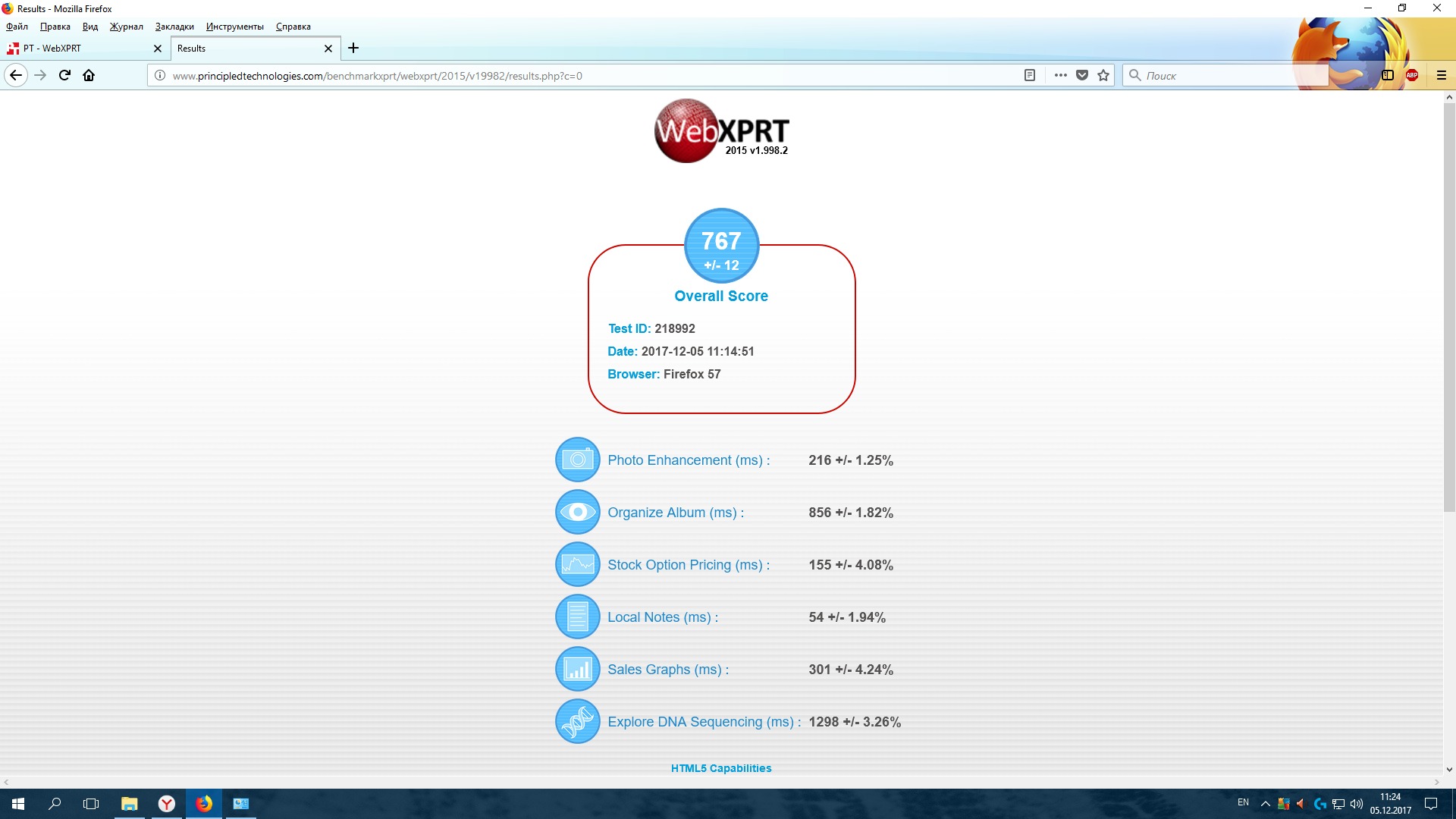Toggle Reader View in address bar
The width and height of the screenshot is (1456, 819).
1029,75
